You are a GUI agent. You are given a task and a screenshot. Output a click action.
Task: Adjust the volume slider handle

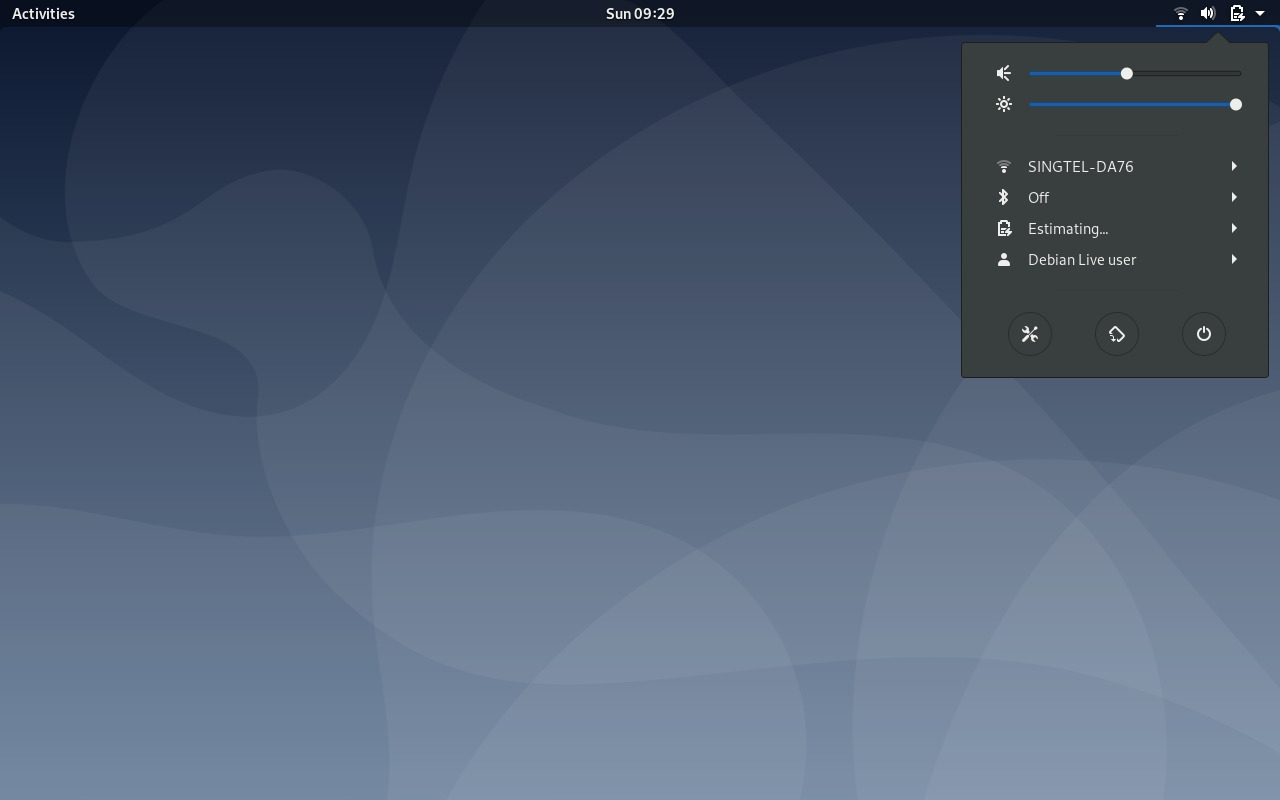click(1126, 73)
